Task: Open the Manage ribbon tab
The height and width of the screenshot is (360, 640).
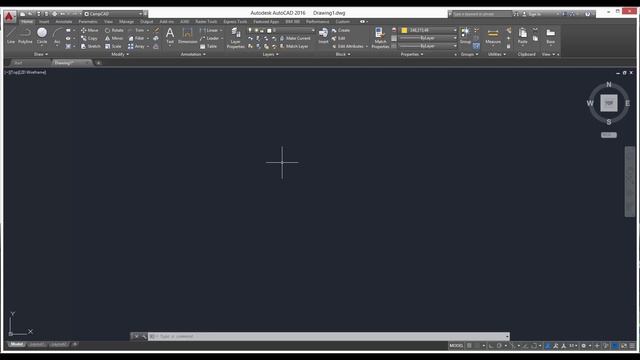Action: point(126,22)
